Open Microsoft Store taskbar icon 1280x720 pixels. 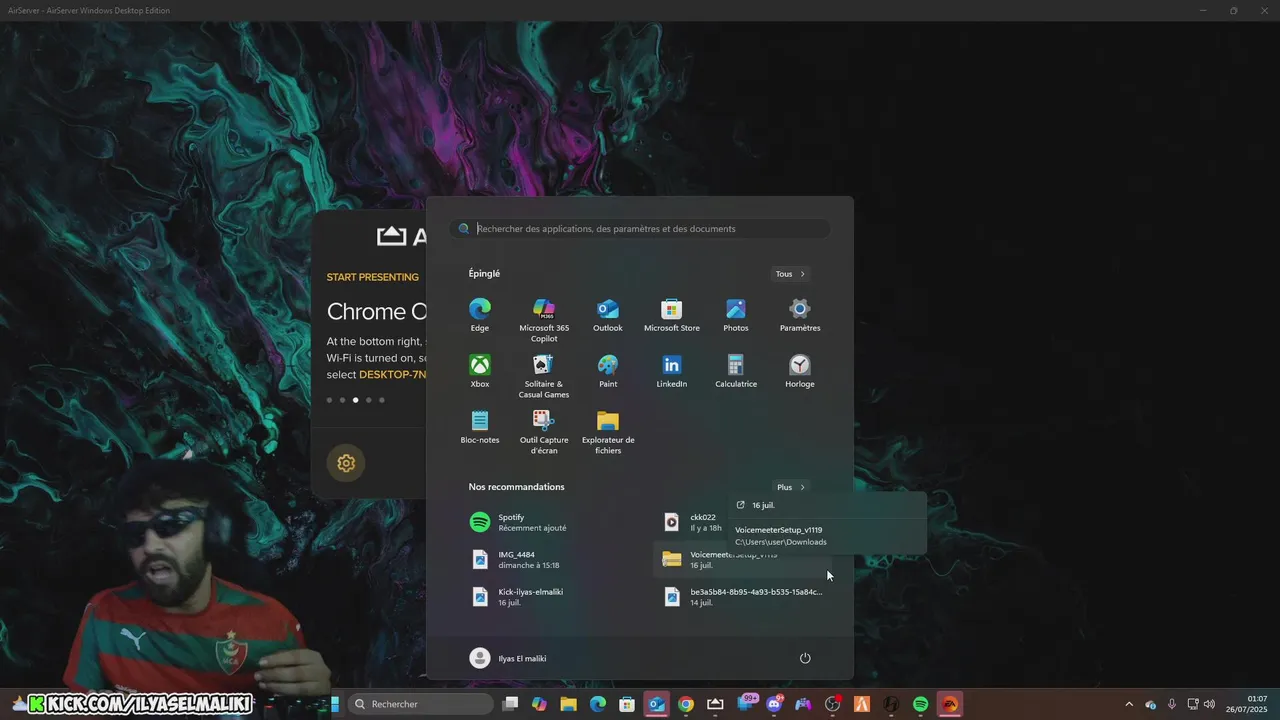627,704
